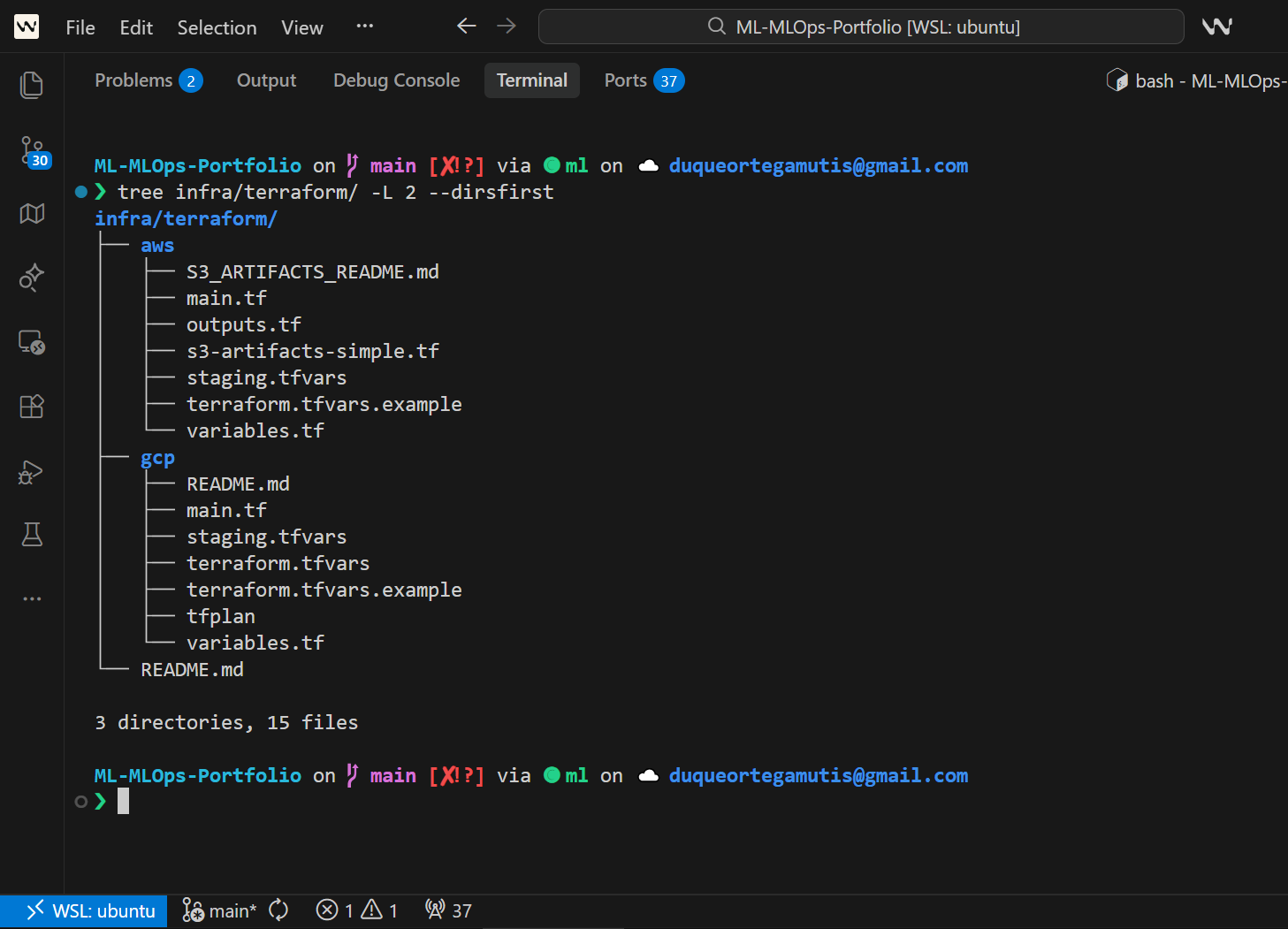Viewport: 1288px width, 929px height.
Task: Click the back navigation arrow
Action: pyautogui.click(x=466, y=26)
